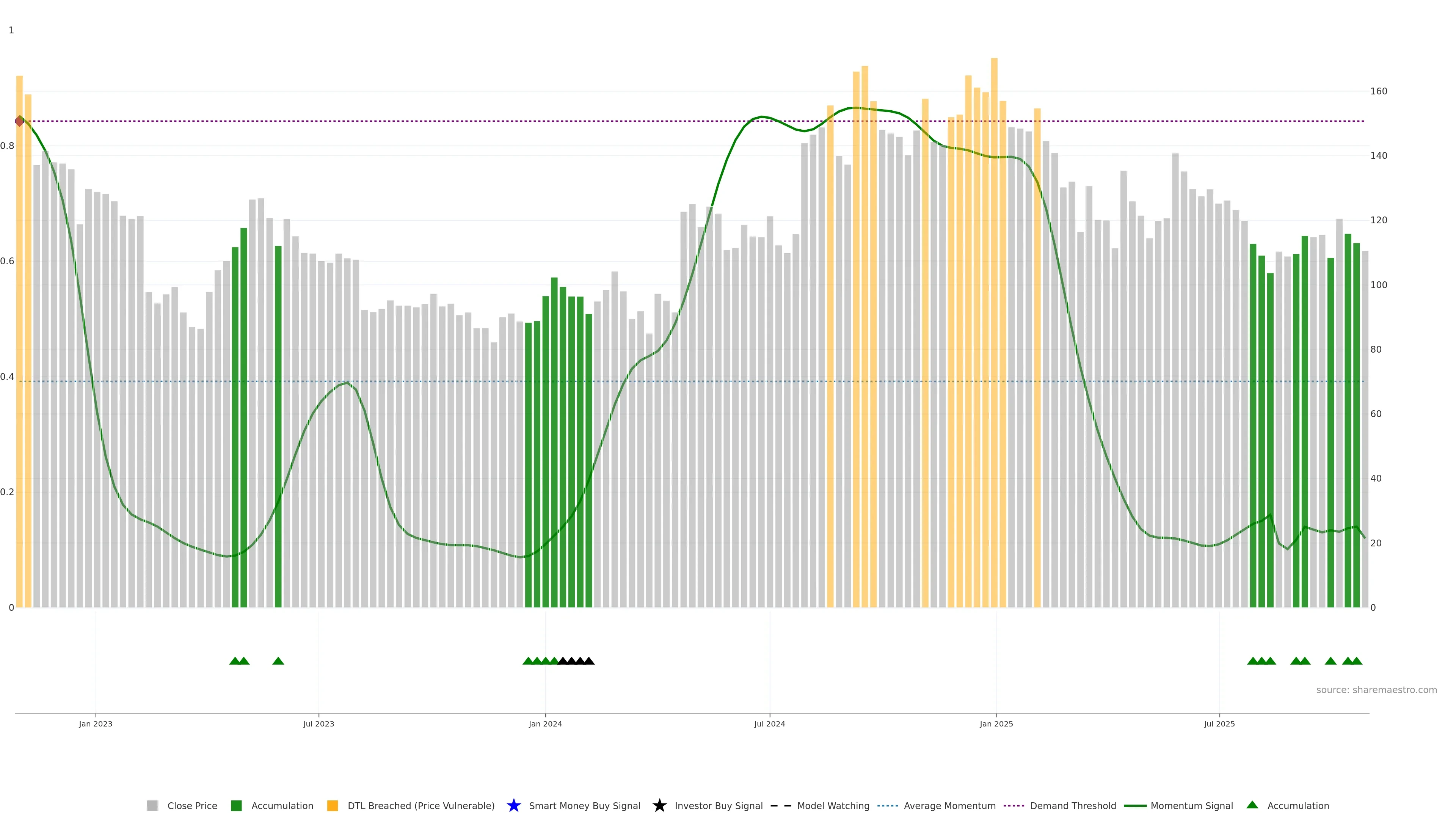Click the green triangle Accumulation legend icon
The image size is (1456, 819).
(x=1252, y=805)
